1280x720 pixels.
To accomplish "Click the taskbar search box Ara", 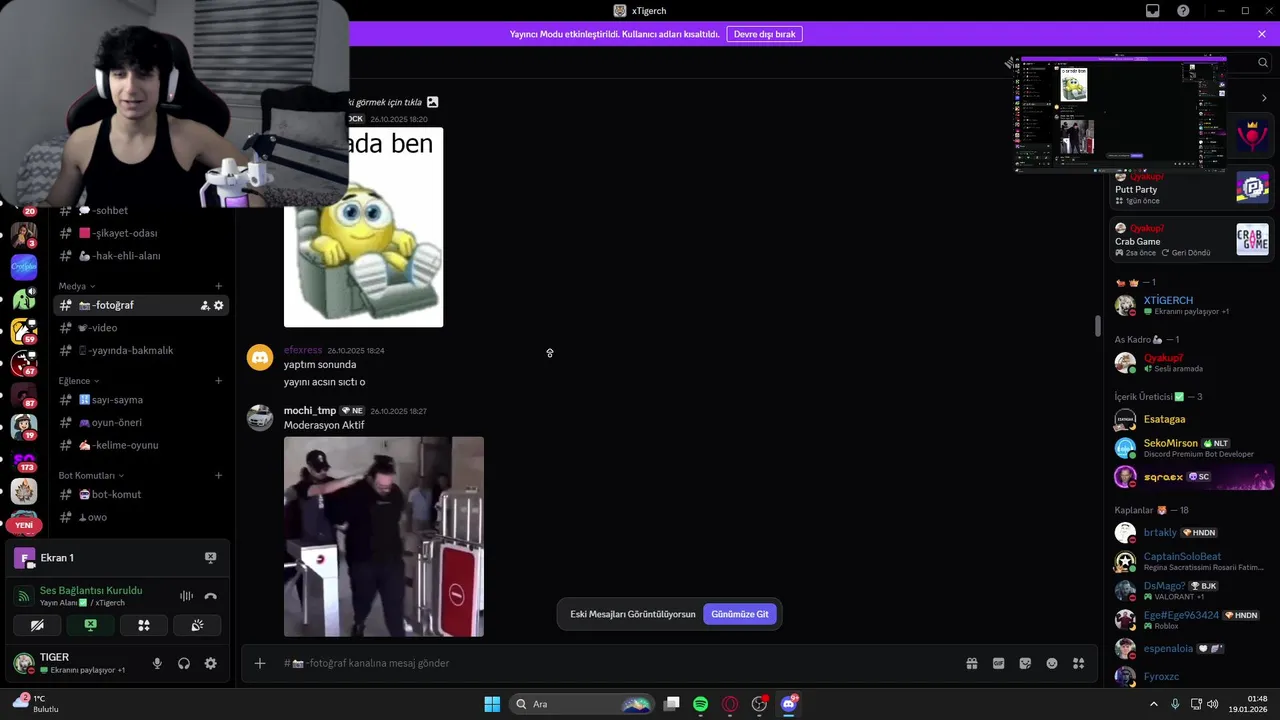I will [582, 704].
